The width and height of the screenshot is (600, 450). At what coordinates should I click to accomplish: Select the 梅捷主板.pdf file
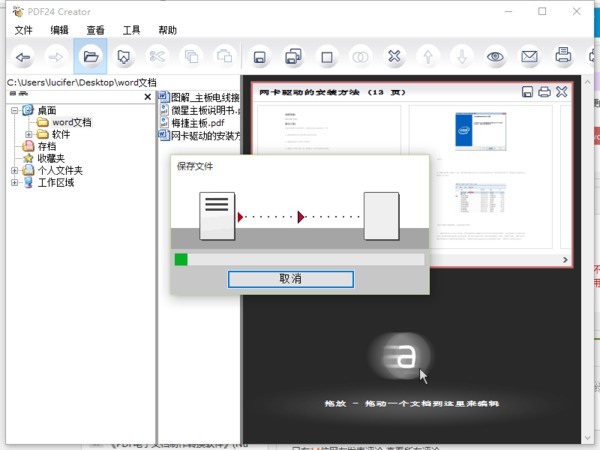click(x=204, y=123)
